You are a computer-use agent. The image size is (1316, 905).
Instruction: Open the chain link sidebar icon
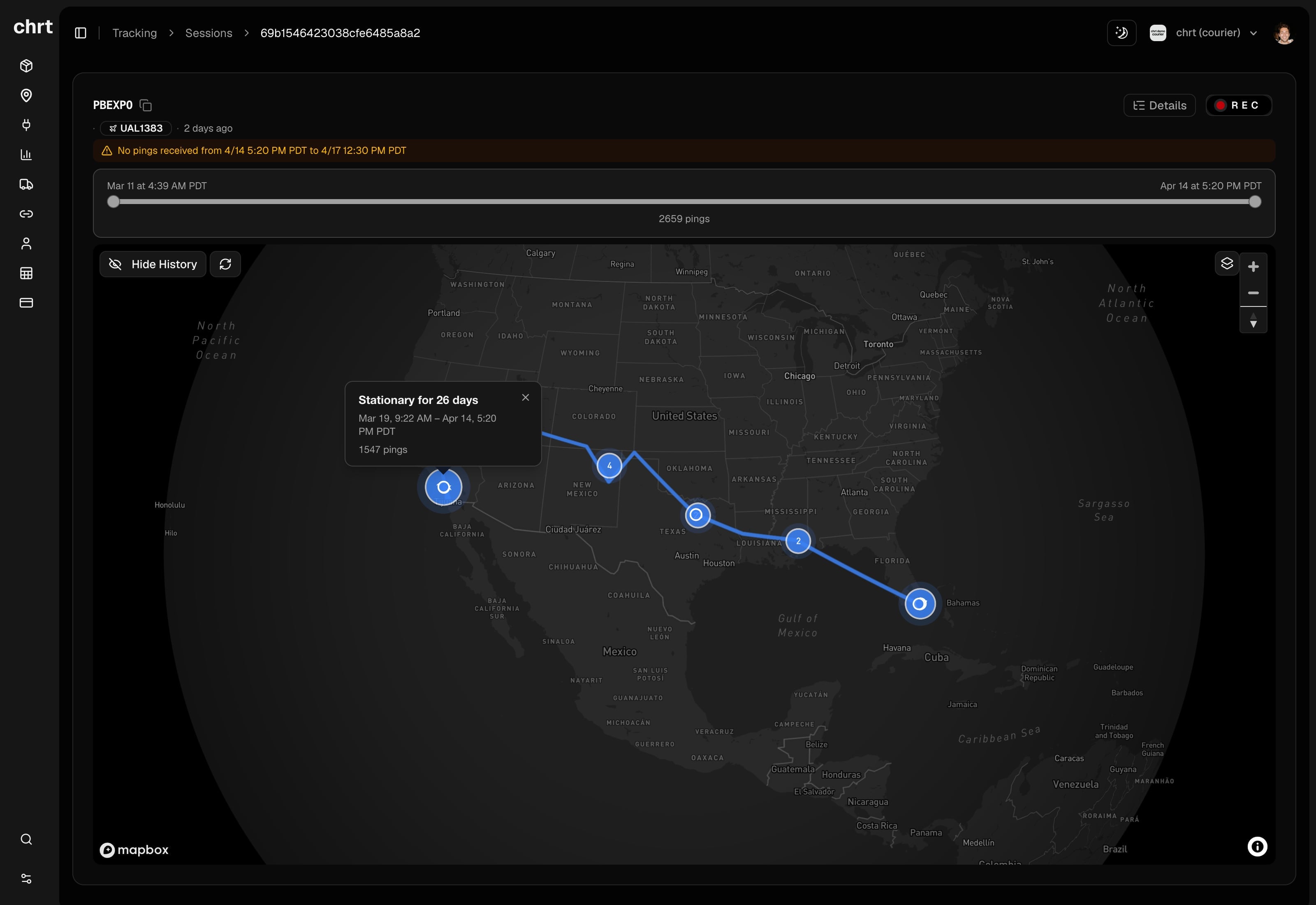tap(26, 214)
